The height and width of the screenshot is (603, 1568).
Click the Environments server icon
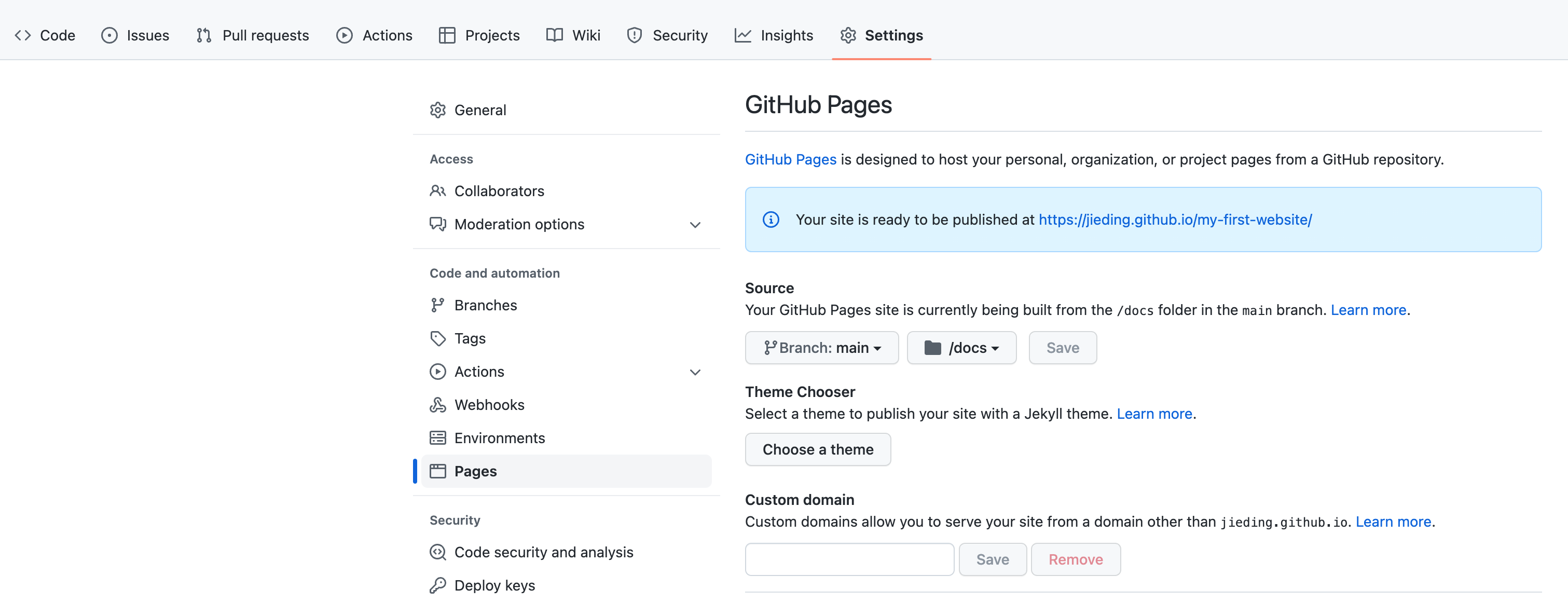coord(437,438)
